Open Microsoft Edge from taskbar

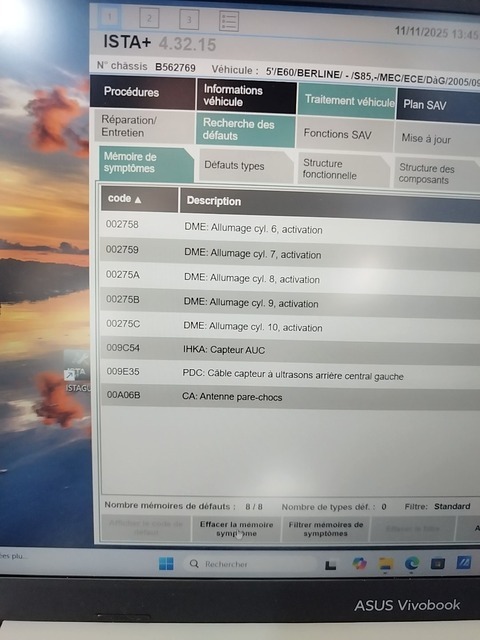pyautogui.click(x=412, y=564)
